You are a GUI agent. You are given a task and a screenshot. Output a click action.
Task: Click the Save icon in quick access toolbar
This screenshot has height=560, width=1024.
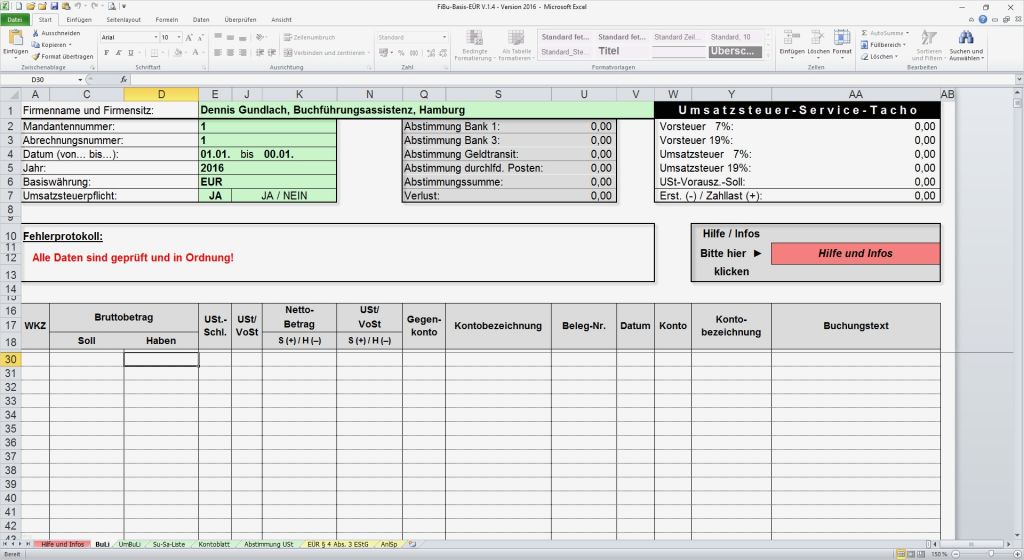click(x=54, y=6)
